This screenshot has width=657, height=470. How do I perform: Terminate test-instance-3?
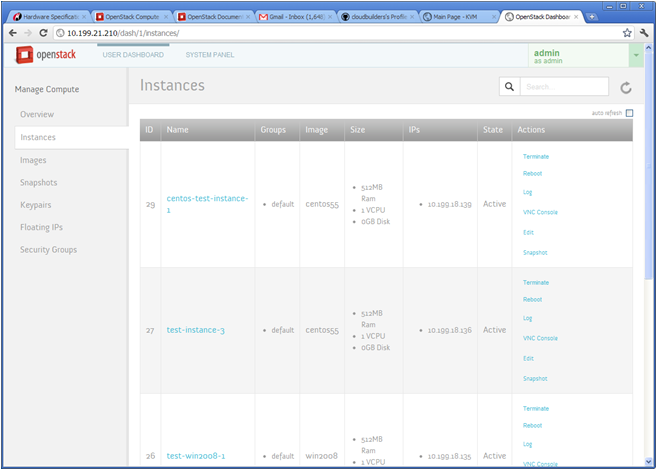[535, 283]
